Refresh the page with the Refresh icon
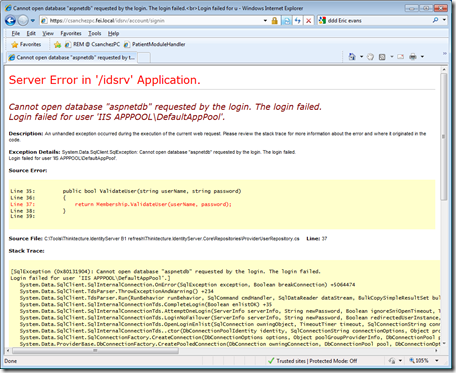The height and width of the screenshot is (373, 456). tap(297, 21)
